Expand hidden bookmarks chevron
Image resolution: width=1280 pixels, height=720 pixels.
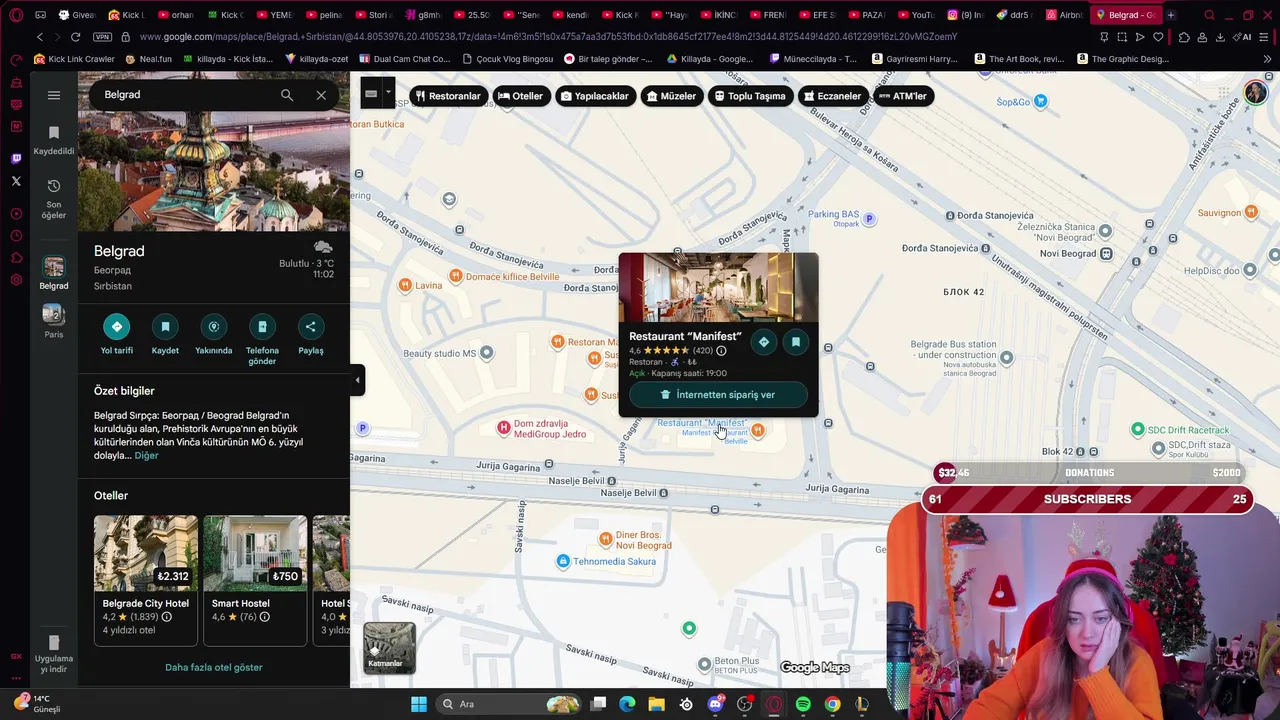click(x=1268, y=59)
